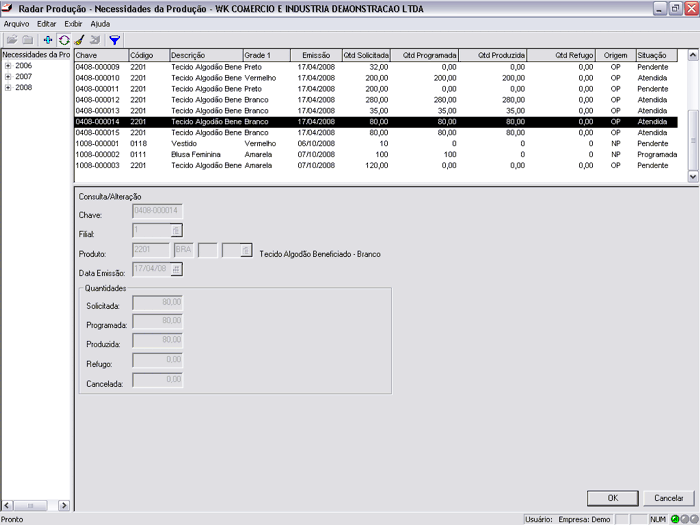Open the Data Emissão calendar picker

coord(176,269)
